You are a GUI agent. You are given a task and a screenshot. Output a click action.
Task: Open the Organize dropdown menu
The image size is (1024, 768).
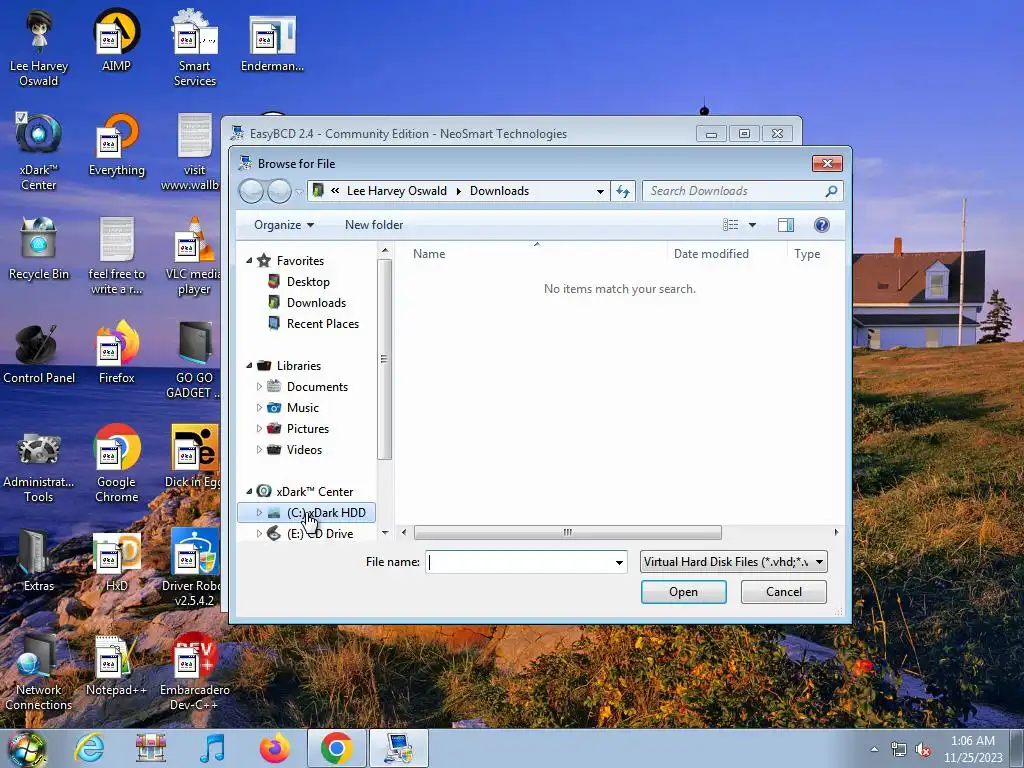(x=283, y=225)
